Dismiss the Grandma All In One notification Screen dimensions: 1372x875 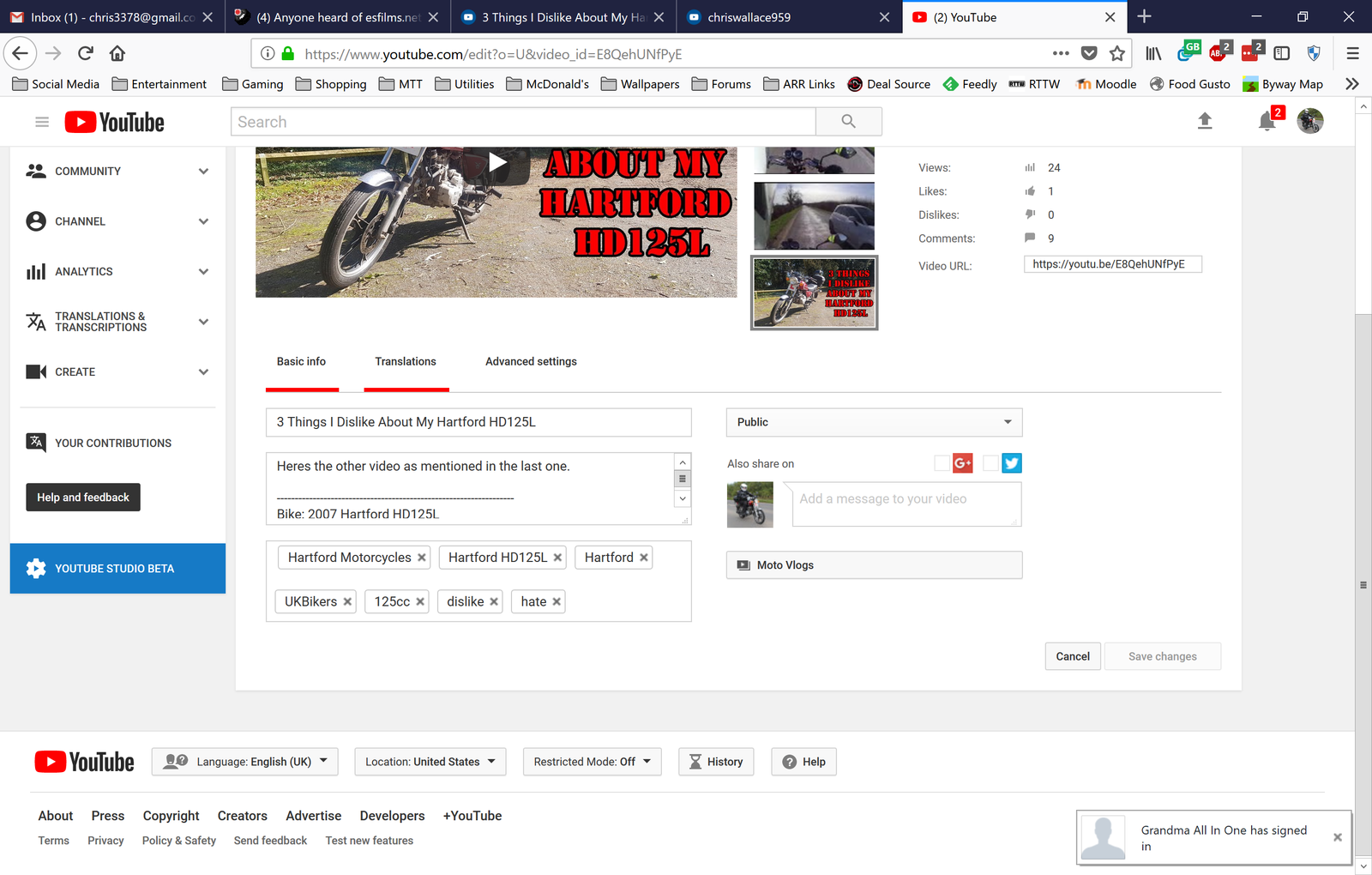[1337, 837]
